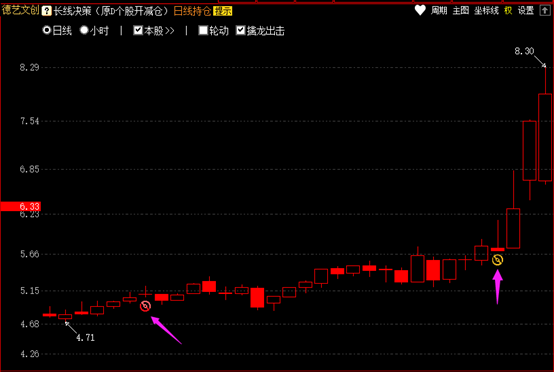This screenshot has height=372, width=554.
Task: Uncheck the 擒龙出击 checkbox
Action: point(241,30)
